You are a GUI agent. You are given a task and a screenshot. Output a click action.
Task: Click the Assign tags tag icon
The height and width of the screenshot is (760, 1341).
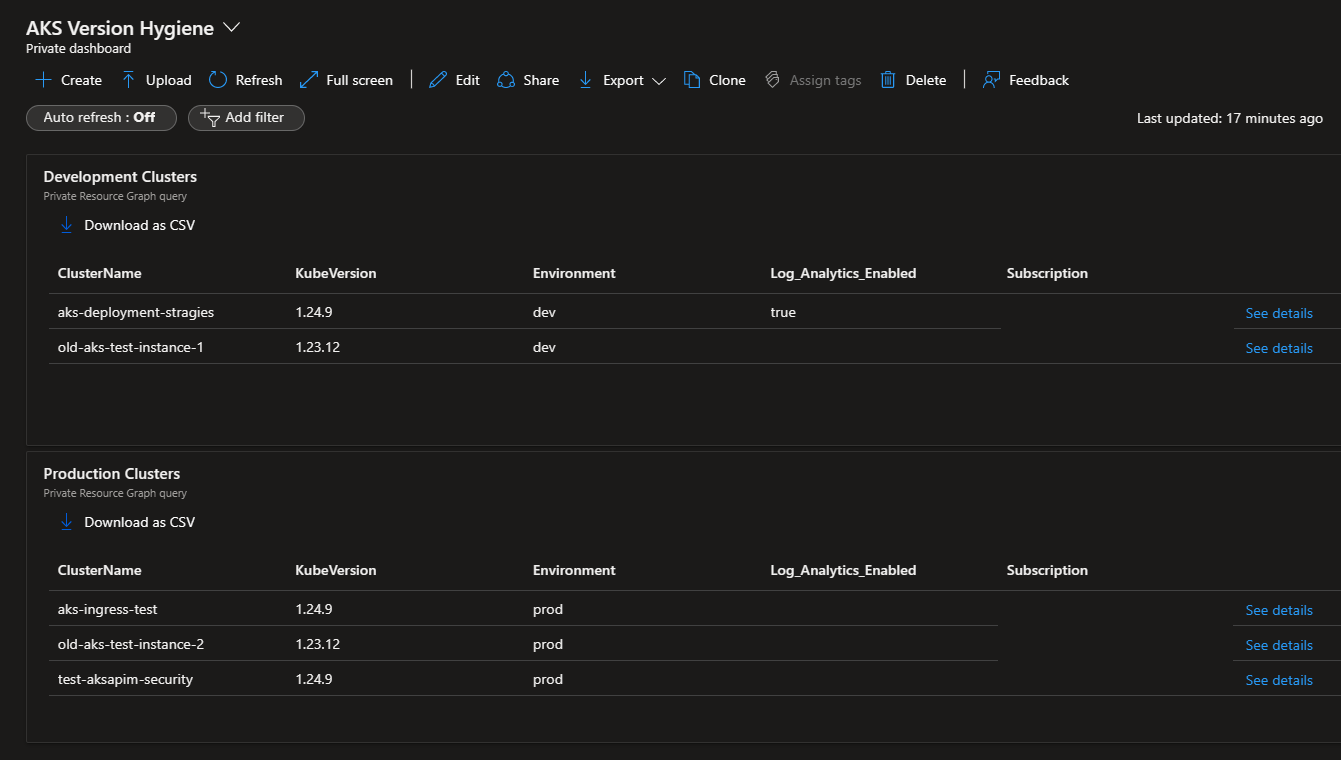[772, 80]
